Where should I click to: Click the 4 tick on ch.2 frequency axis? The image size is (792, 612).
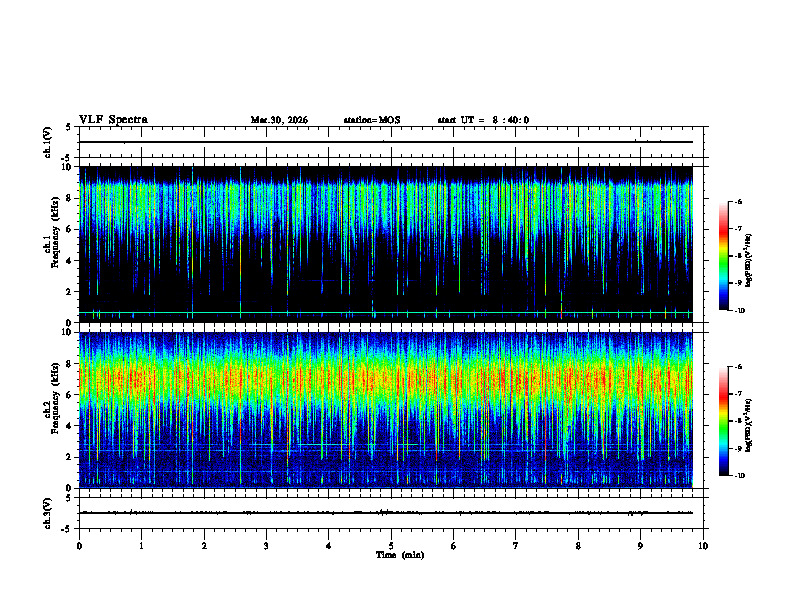pos(70,426)
